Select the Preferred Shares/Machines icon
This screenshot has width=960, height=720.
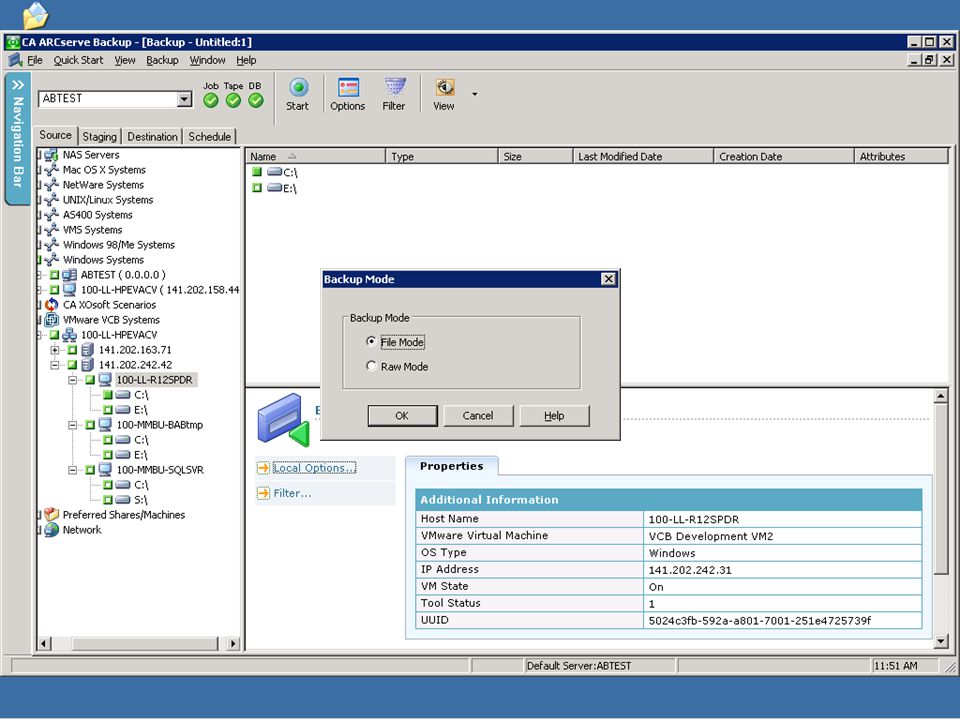(51, 515)
